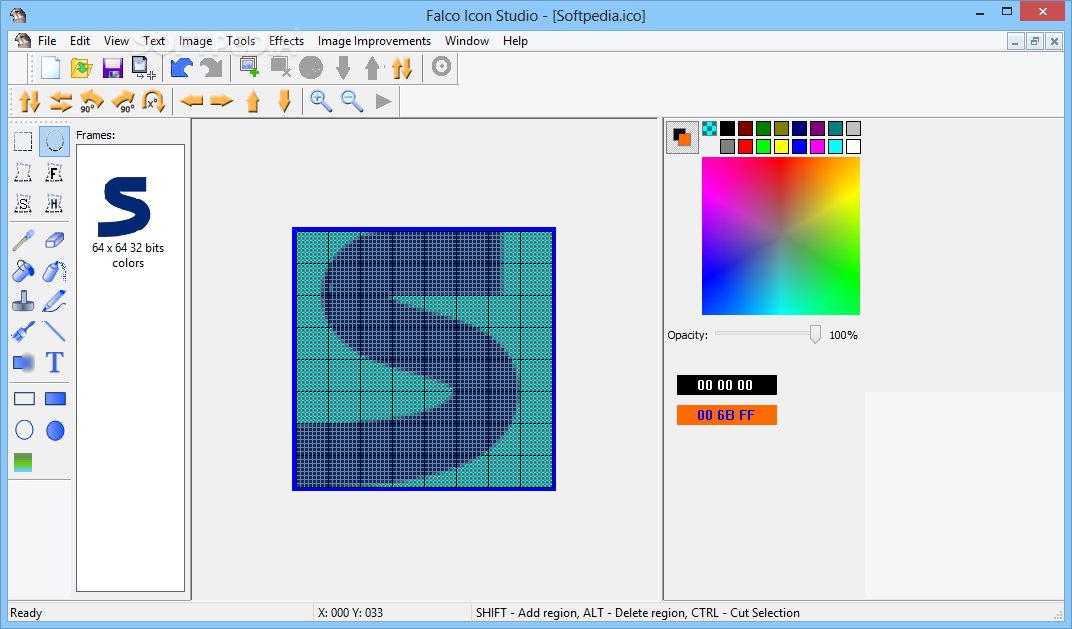Open the Effects menu
Image resolution: width=1072 pixels, height=629 pixels.
point(287,41)
